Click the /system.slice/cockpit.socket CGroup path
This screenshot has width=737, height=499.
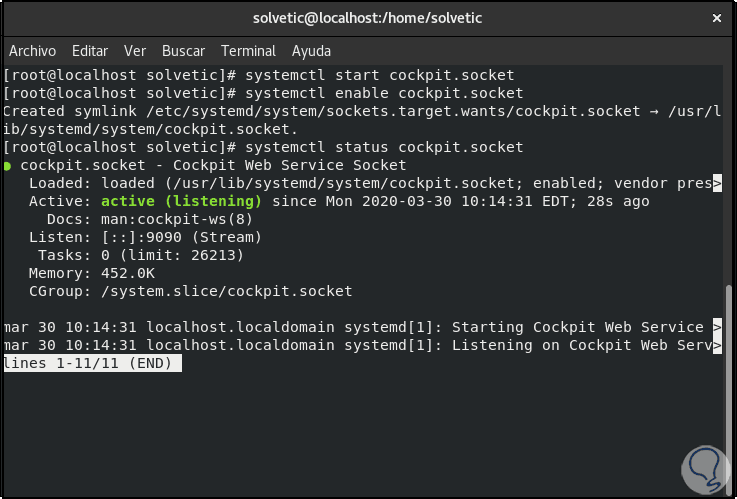(x=227, y=292)
